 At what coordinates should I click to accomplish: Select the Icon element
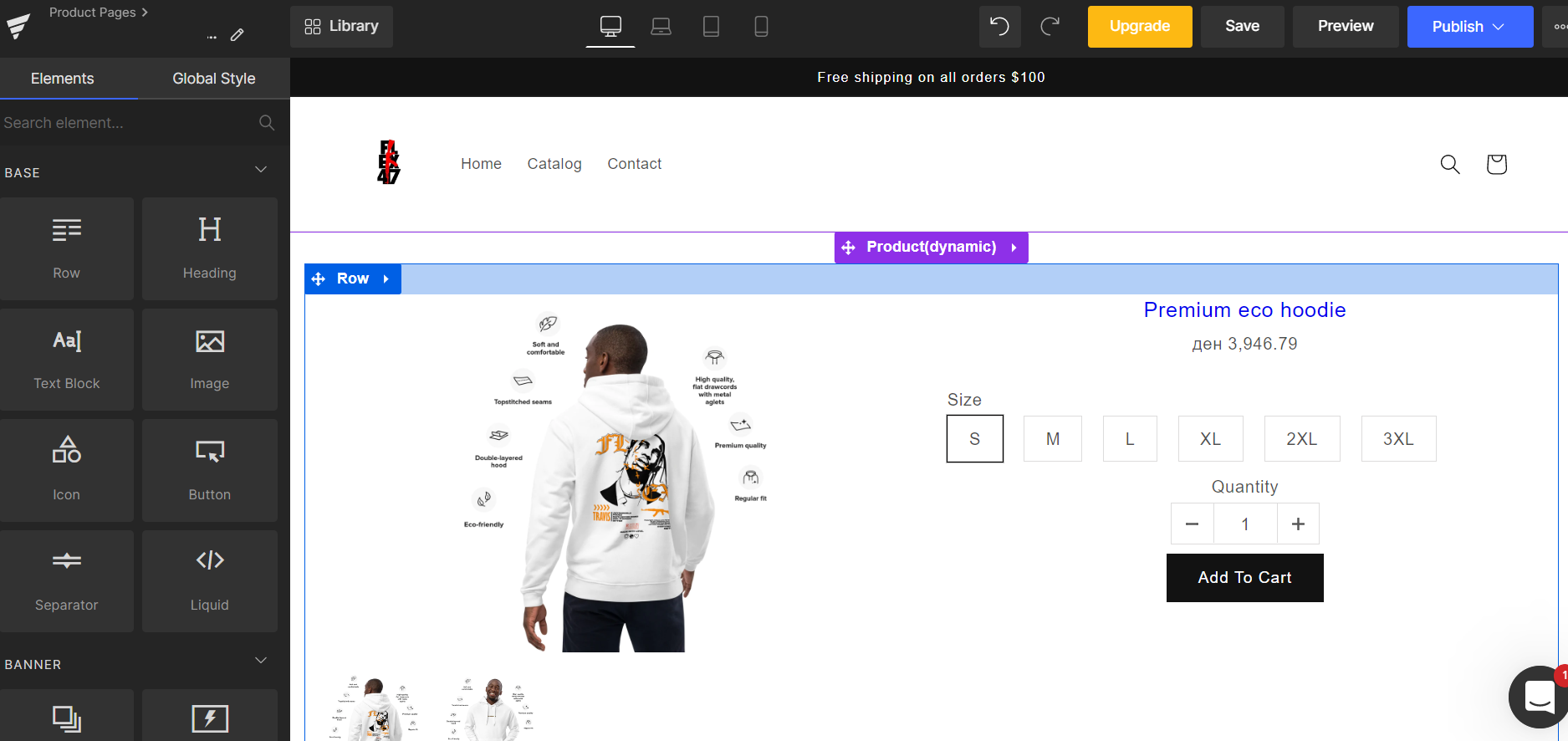(67, 470)
